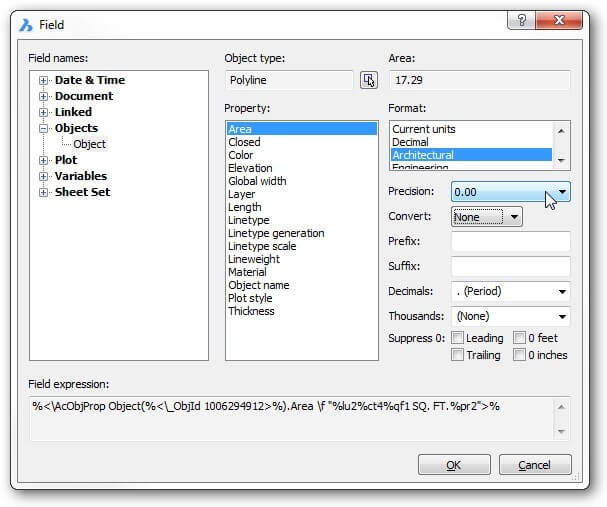Choose Current units format
The width and height of the screenshot is (607, 507).
tap(471, 129)
